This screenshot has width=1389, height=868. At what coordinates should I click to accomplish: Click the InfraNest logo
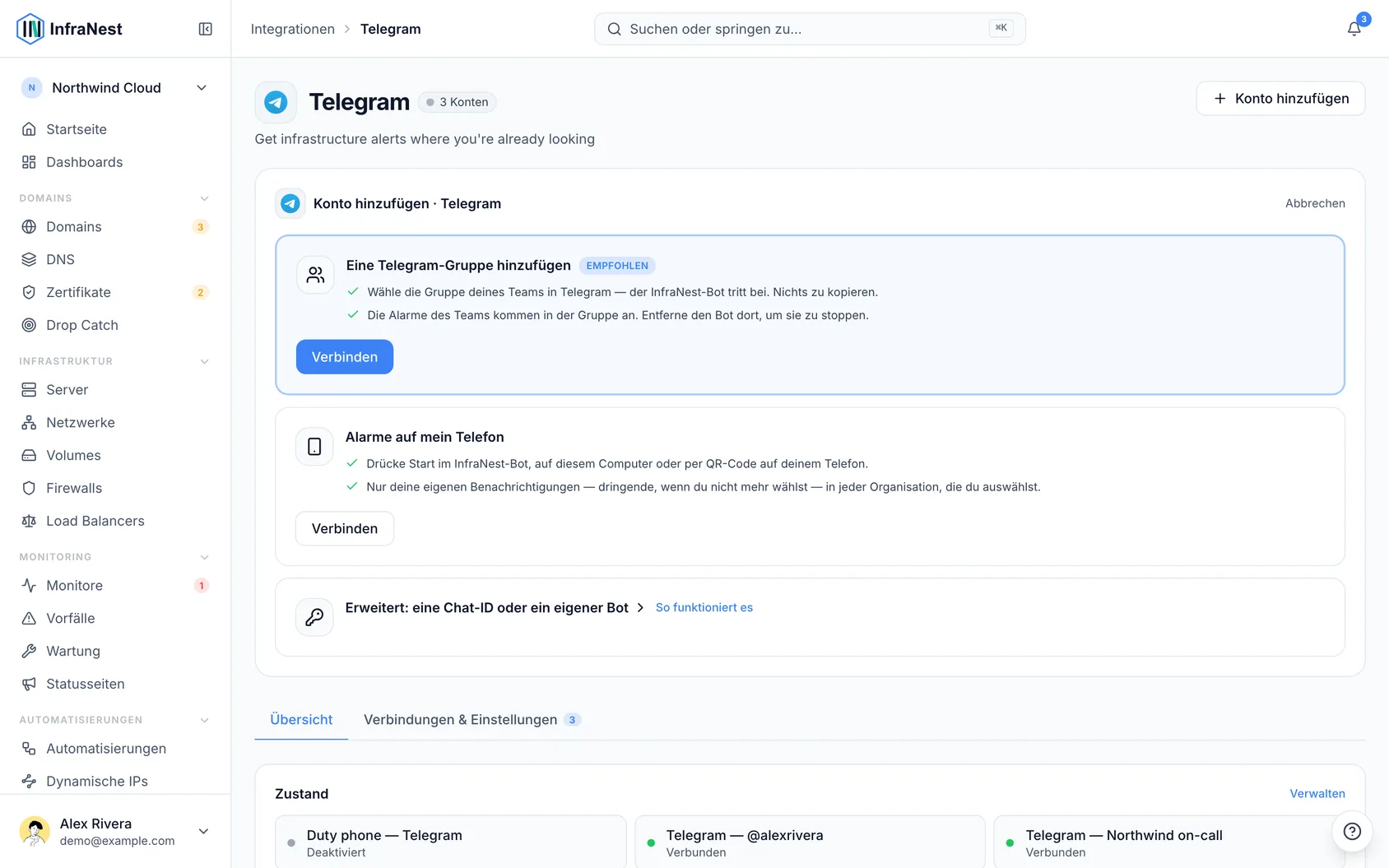70,29
